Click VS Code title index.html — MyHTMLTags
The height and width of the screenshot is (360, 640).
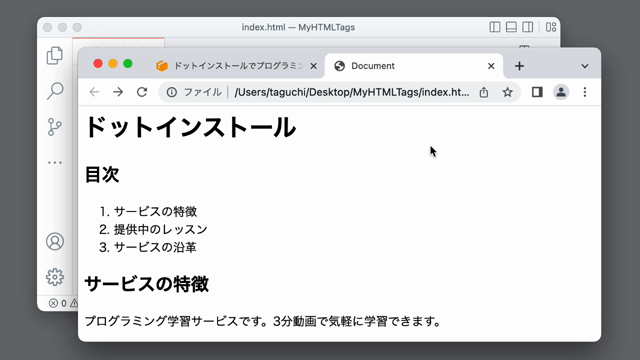coord(298,27)
